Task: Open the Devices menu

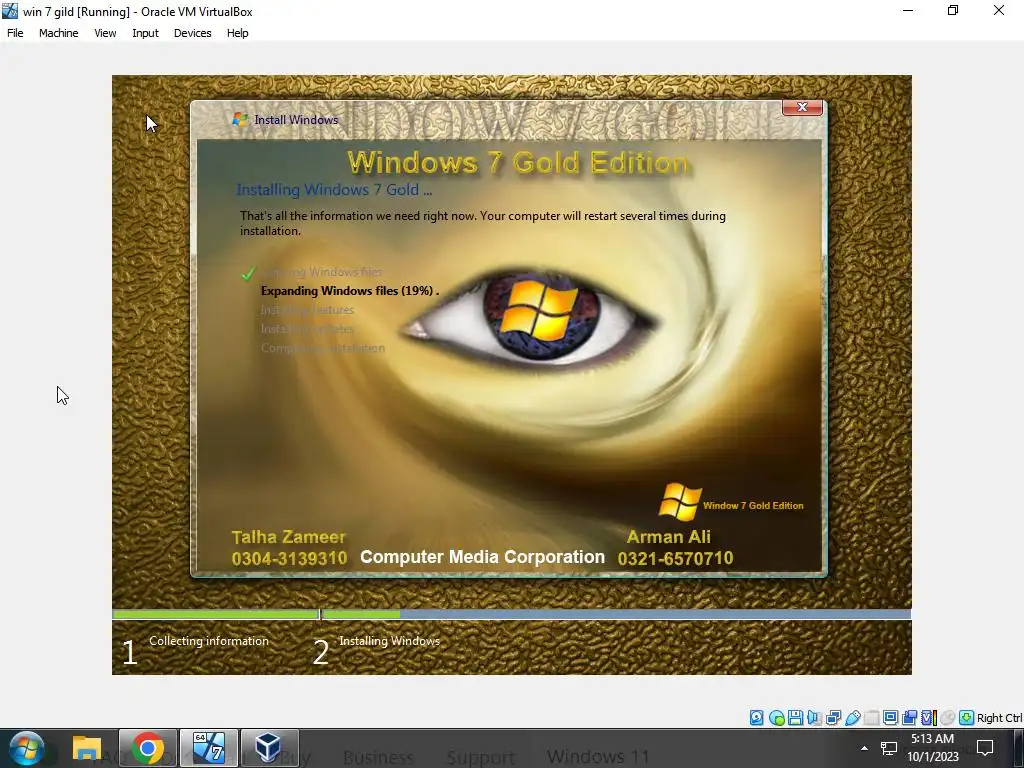Action: tap(192, 33)
